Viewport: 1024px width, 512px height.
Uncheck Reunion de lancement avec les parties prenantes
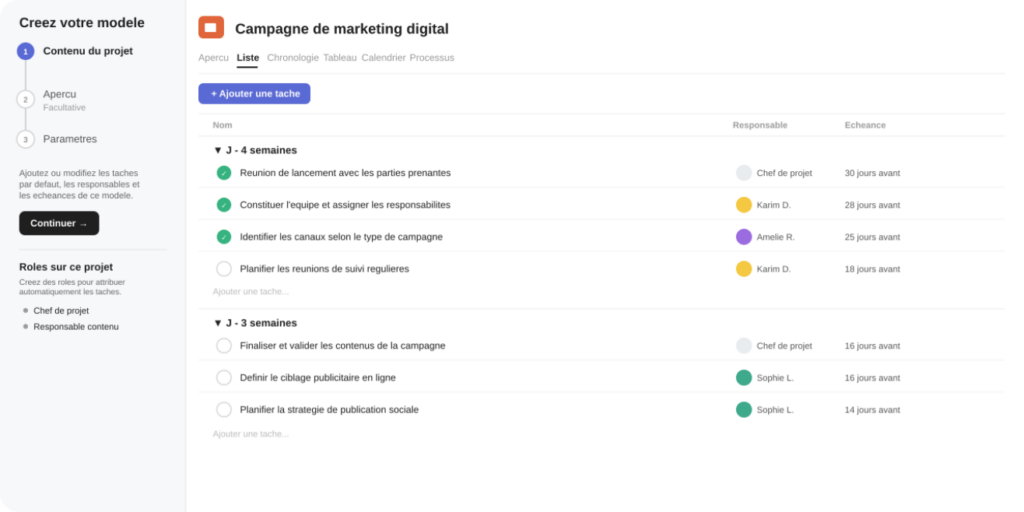[x=224, y=173]
